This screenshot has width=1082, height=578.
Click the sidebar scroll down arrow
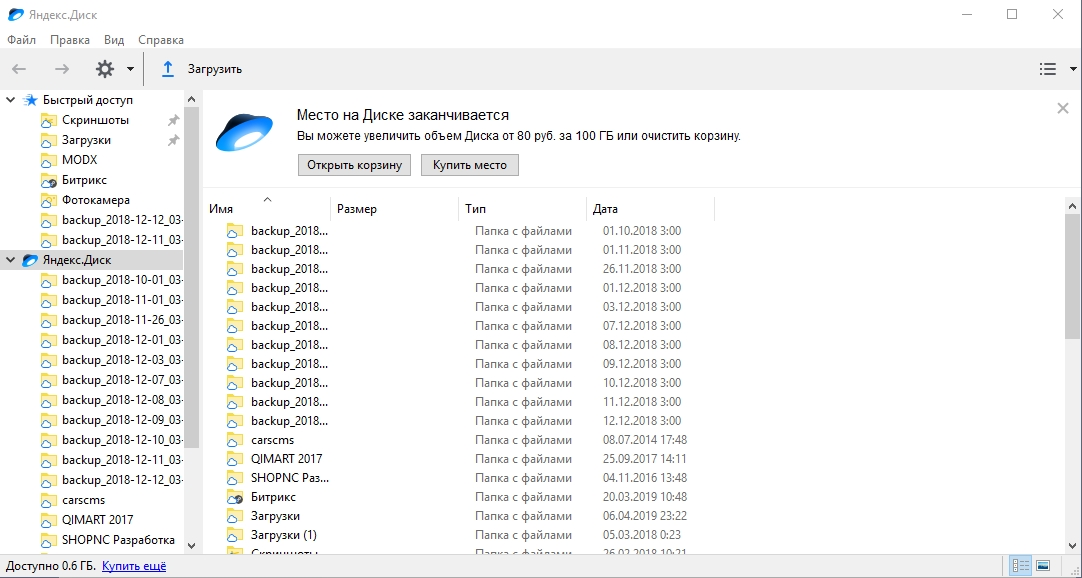(x=192, y=545)
